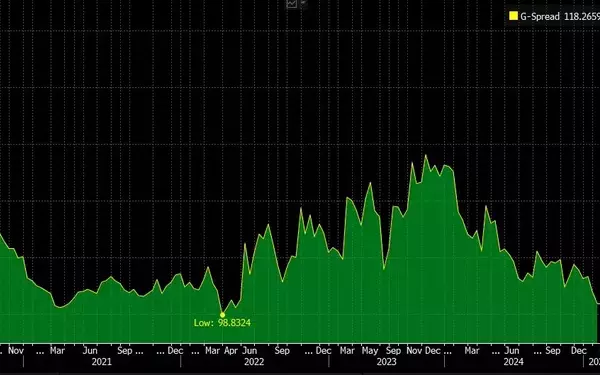
Task: Click the Jun label in the 2022 span
Action: coord(249,351)
